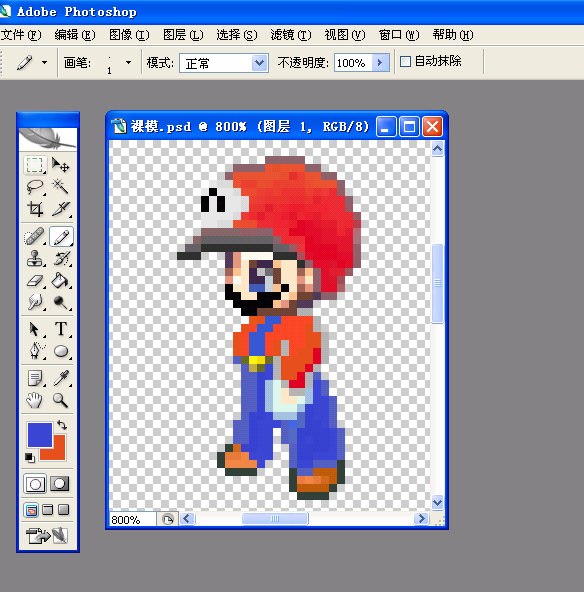The height and width of the screenshot is (592, 584).
Task: Open the 视图(V) menu
Action: [345, 35]
